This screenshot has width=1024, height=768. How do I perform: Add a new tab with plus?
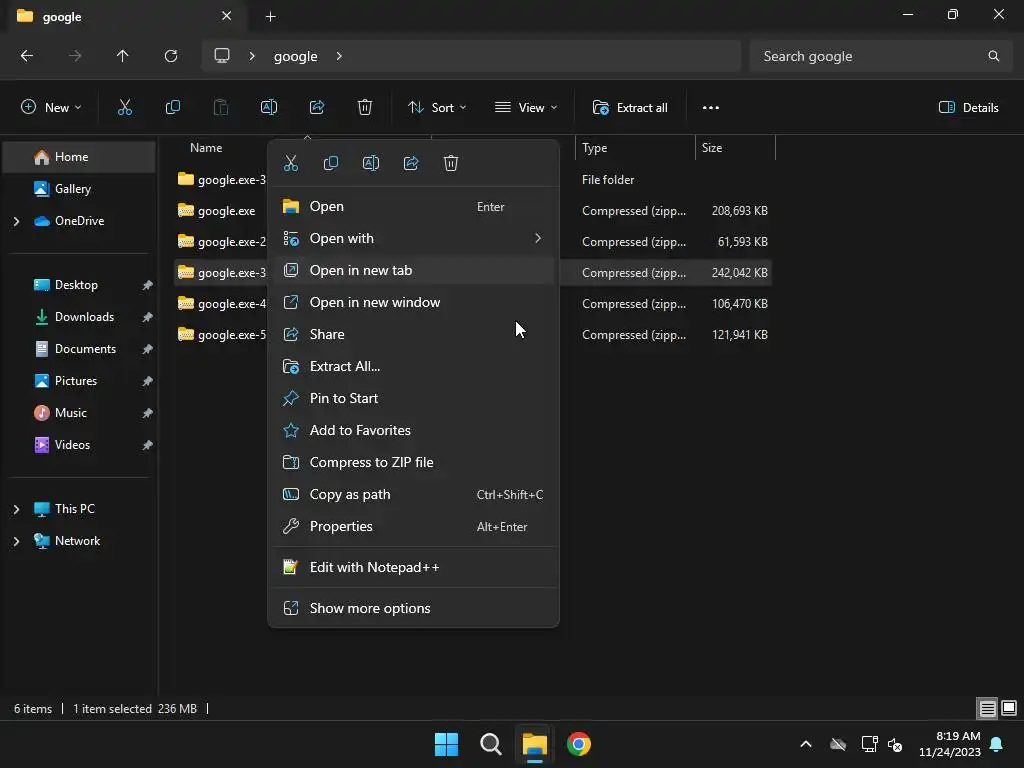[270, 17]
